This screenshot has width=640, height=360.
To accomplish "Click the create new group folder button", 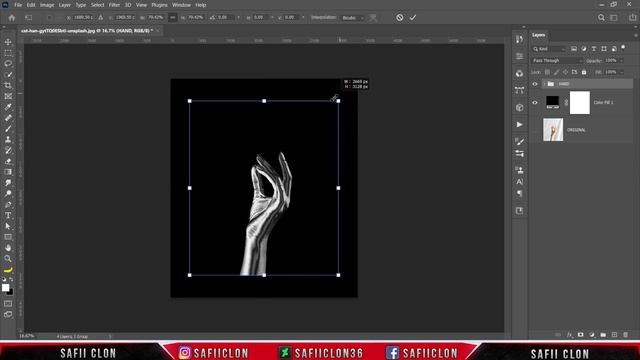I will [603, 335].
